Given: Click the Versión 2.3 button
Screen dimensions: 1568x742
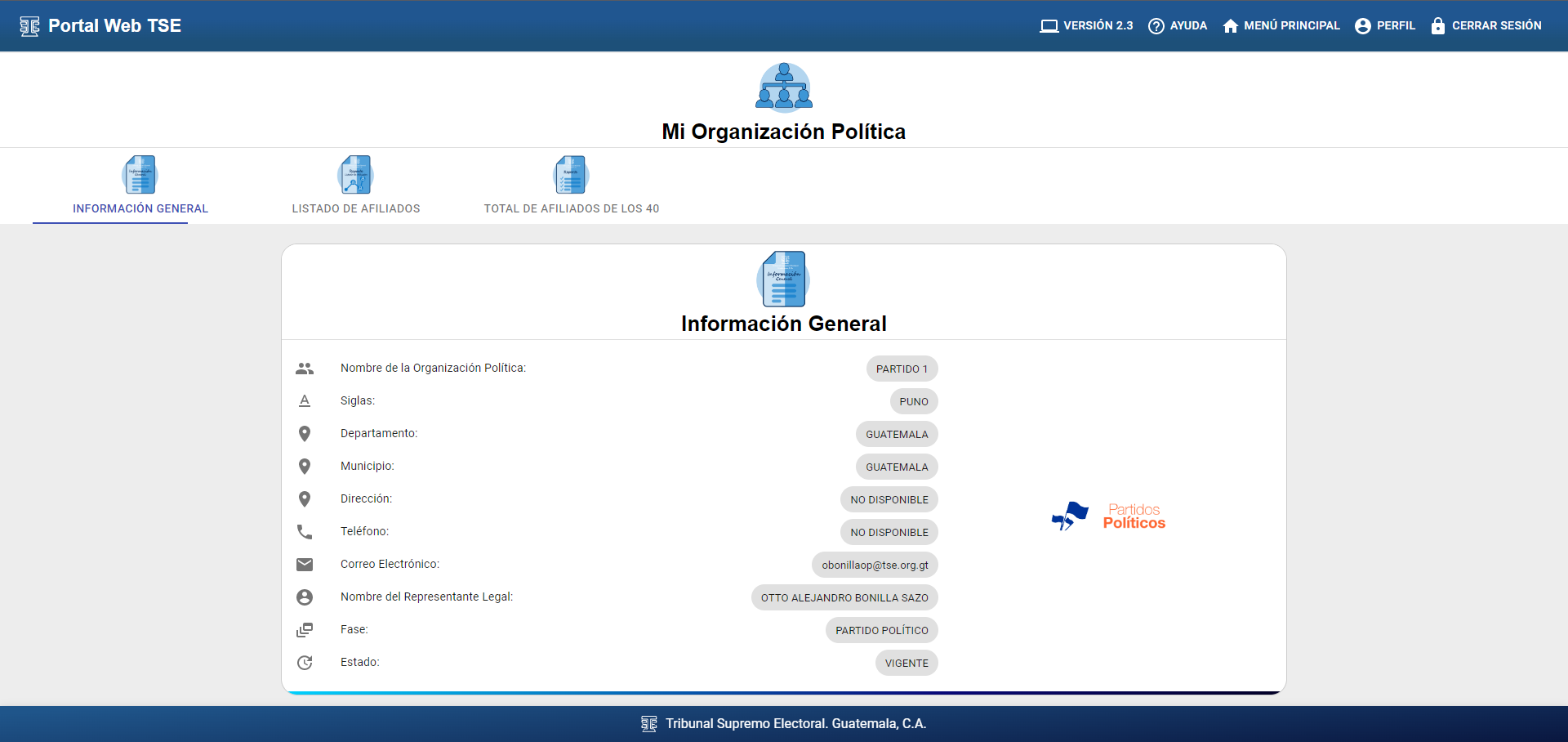Looking at the screenshot, I should click(x=1086, y=26).
